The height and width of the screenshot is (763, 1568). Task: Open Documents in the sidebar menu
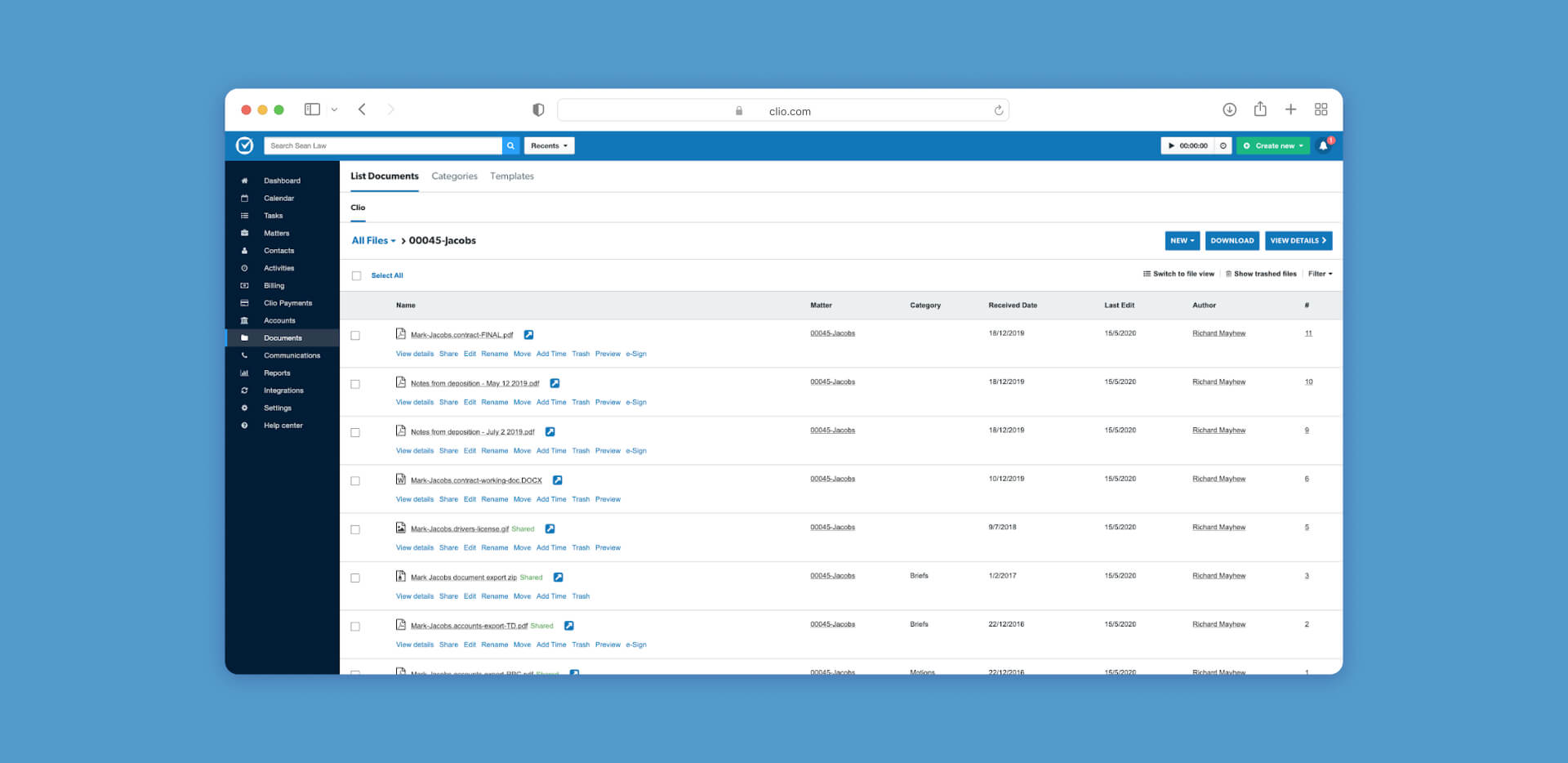pyautogui.click(x=282, y=337)
